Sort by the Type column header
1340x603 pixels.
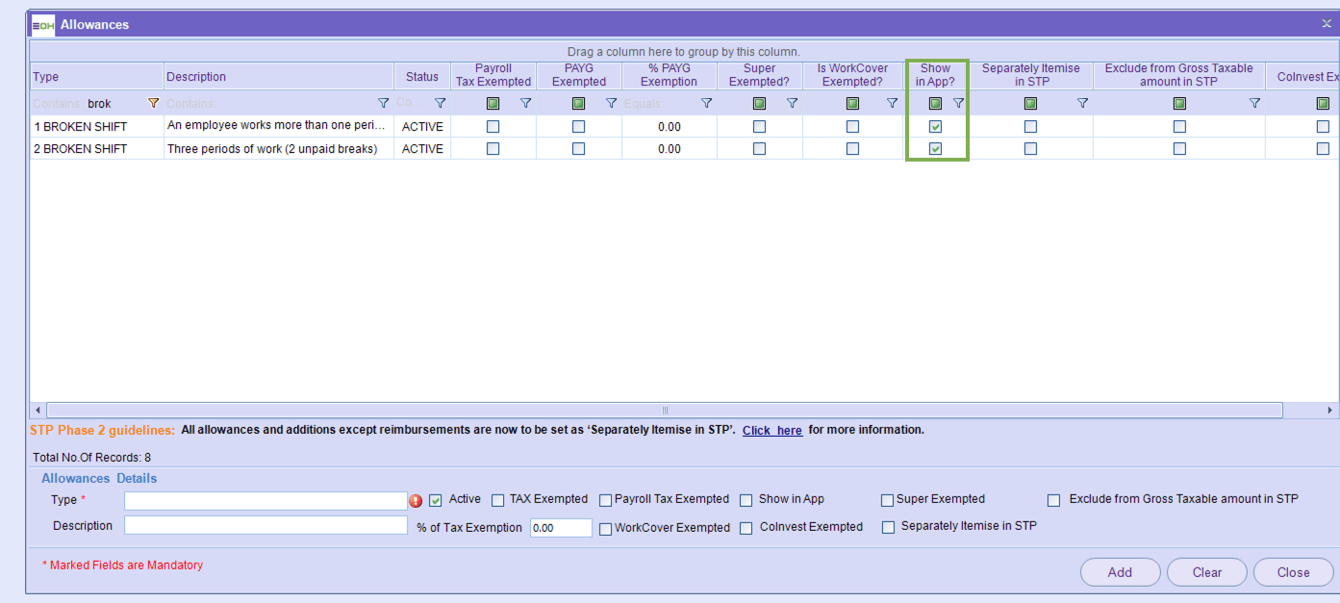click(x=96, y=77)
